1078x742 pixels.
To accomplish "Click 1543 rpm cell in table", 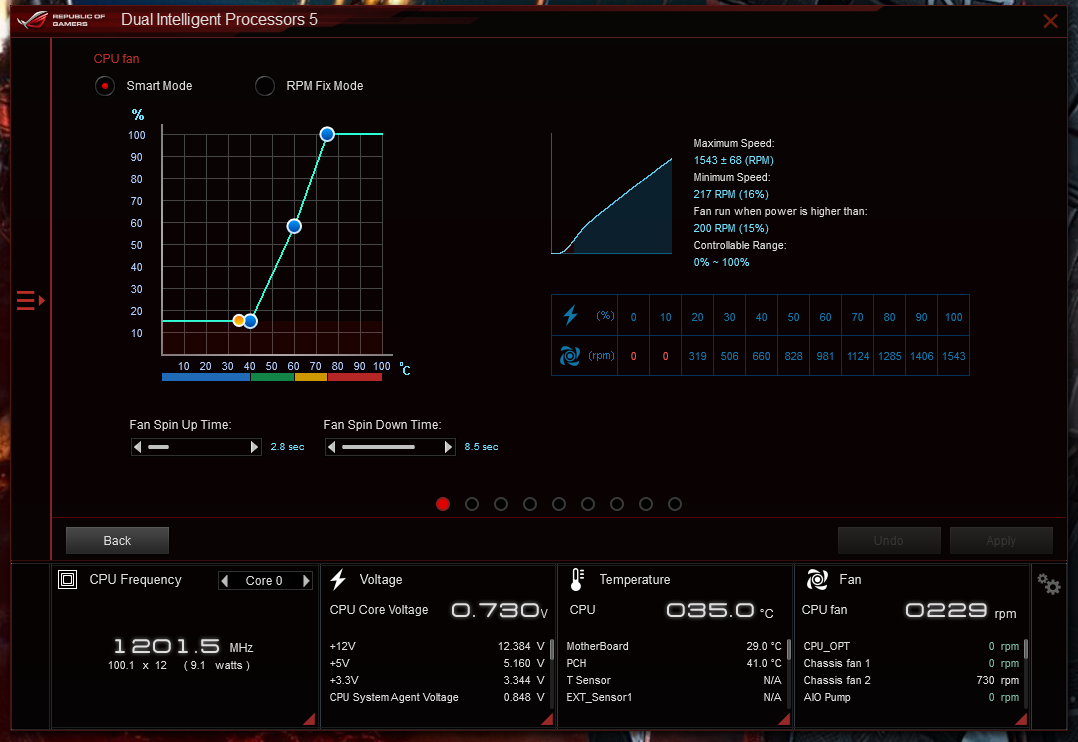I will pos(954,356).
